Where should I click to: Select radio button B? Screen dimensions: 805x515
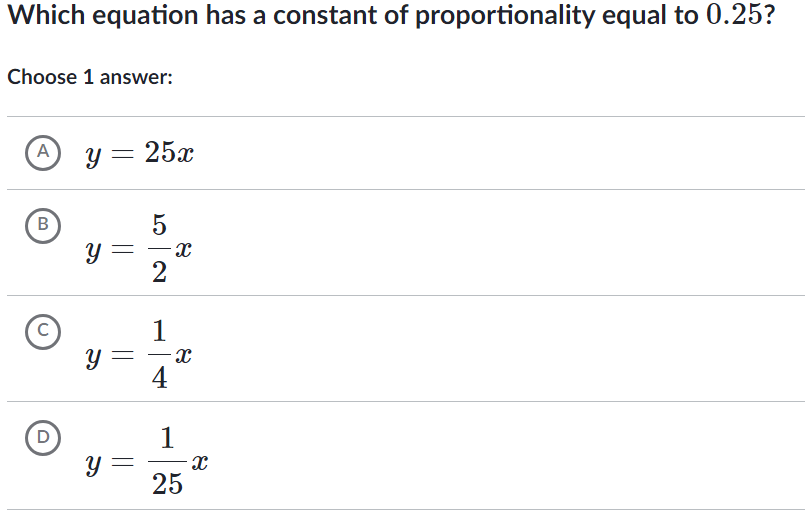tap(43, 225)
